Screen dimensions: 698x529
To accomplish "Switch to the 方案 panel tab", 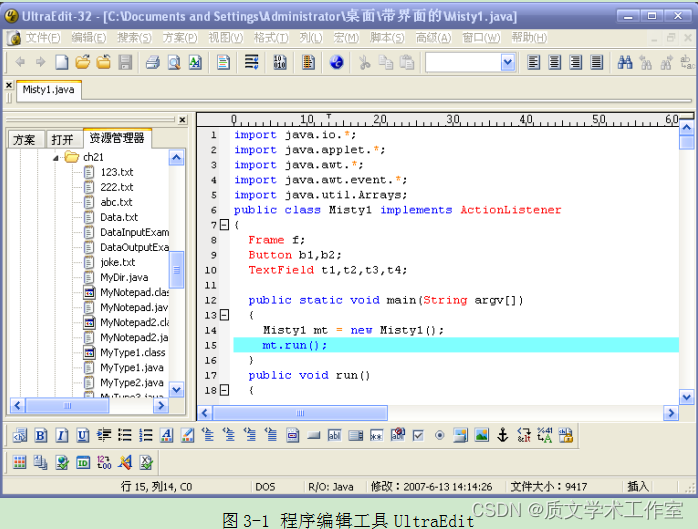I will pyautogui.click(x=24, y=139).
